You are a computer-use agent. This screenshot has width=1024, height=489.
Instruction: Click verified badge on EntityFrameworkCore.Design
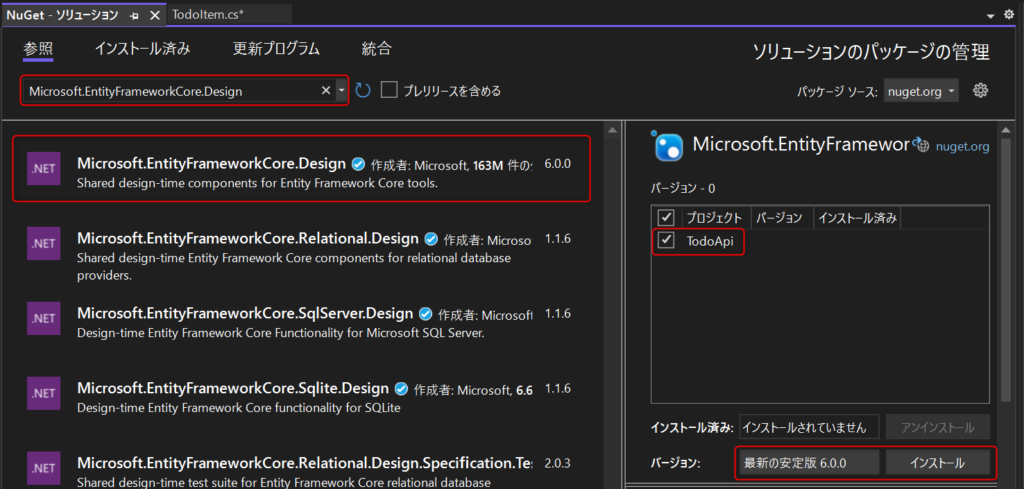tap(358, 163)
